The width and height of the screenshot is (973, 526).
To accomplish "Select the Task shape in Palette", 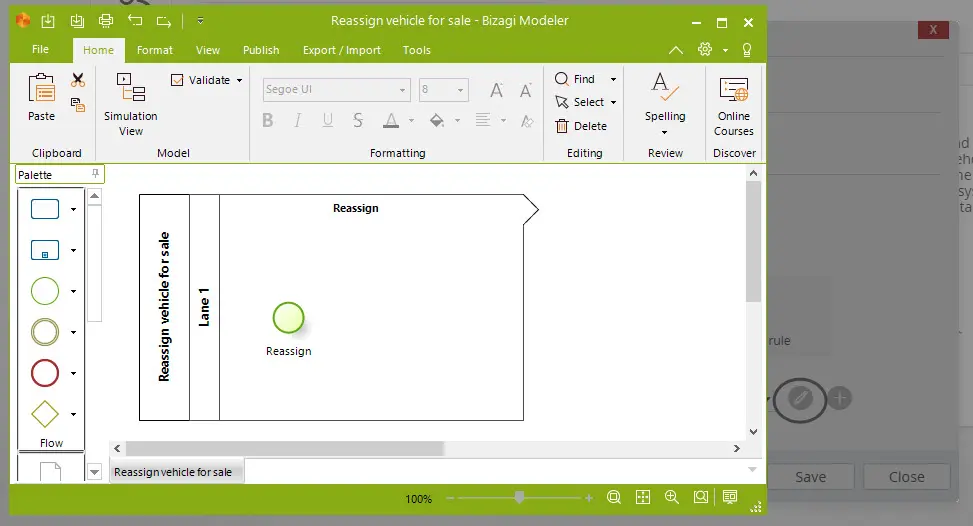I will (x=45, y=209).
